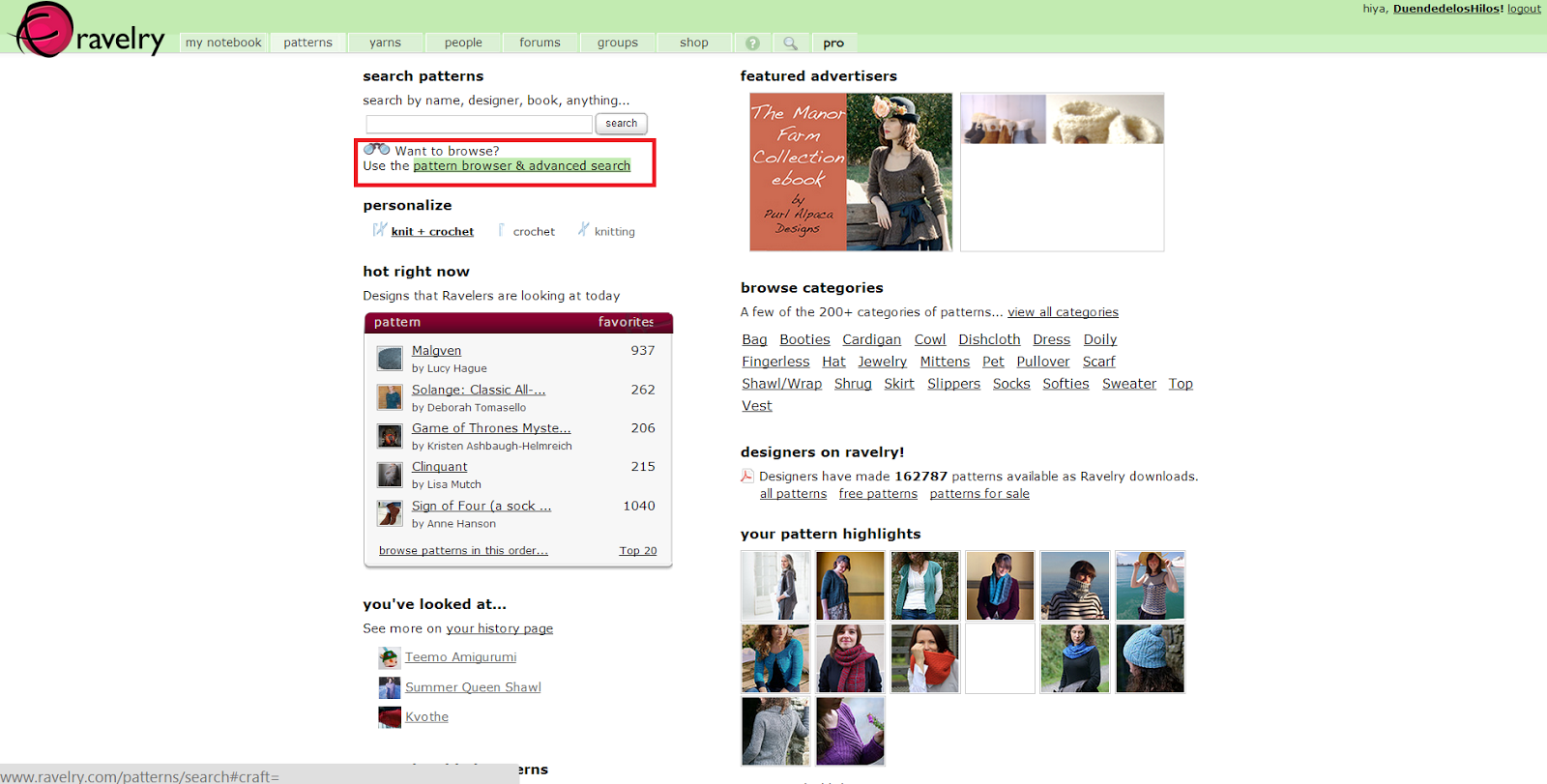The height and width of the screenshot is (784, 1547).
Task: Log out via the logout link
Action: (x=1524, y=9)
